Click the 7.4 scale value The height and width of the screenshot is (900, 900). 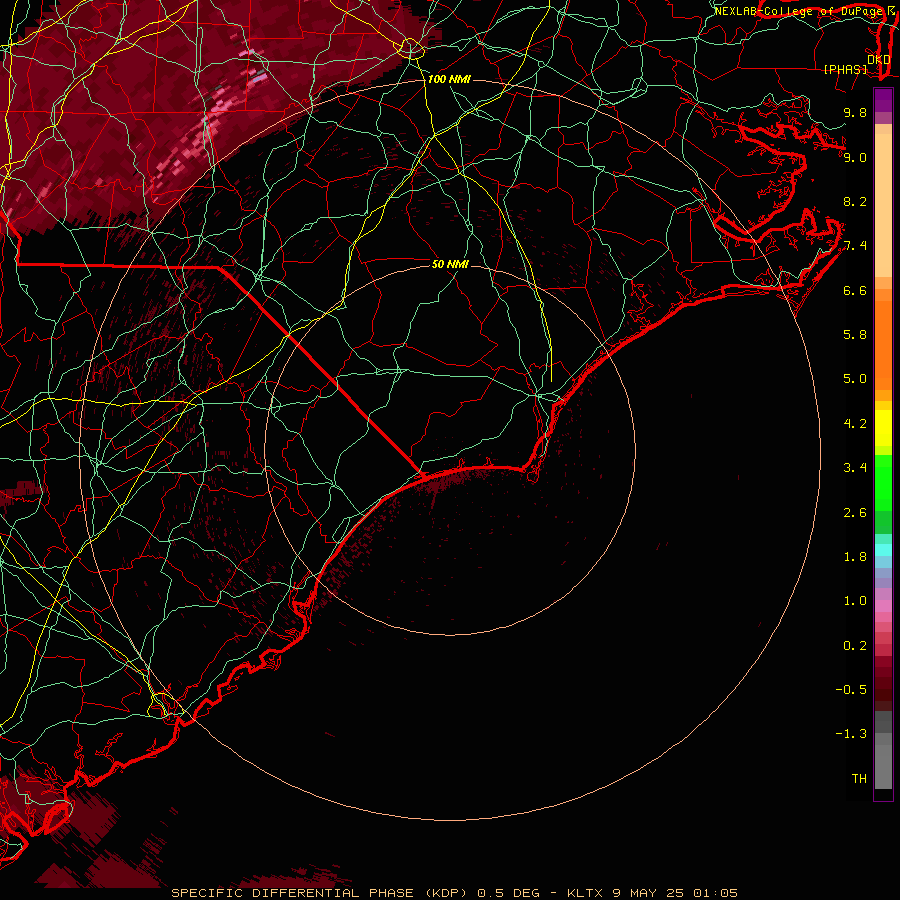pyautogui.click(x=855, y=246)
